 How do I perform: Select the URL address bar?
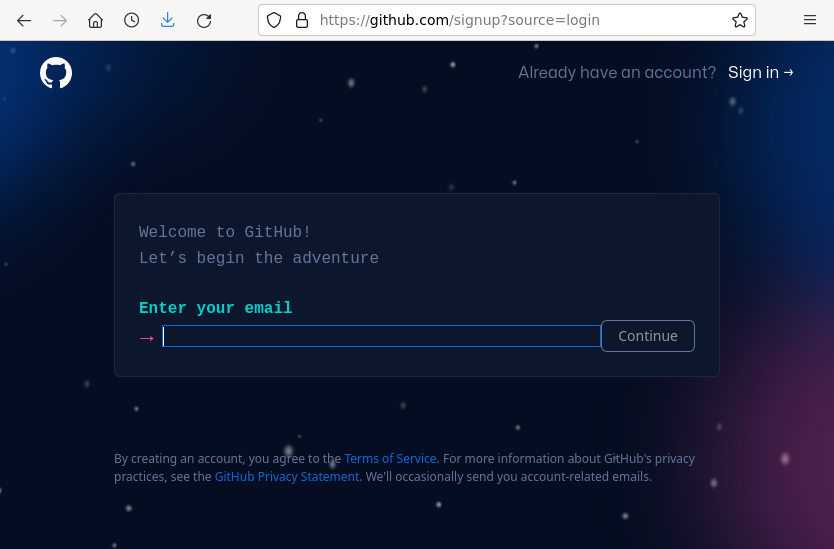click(x=500, y=20)
